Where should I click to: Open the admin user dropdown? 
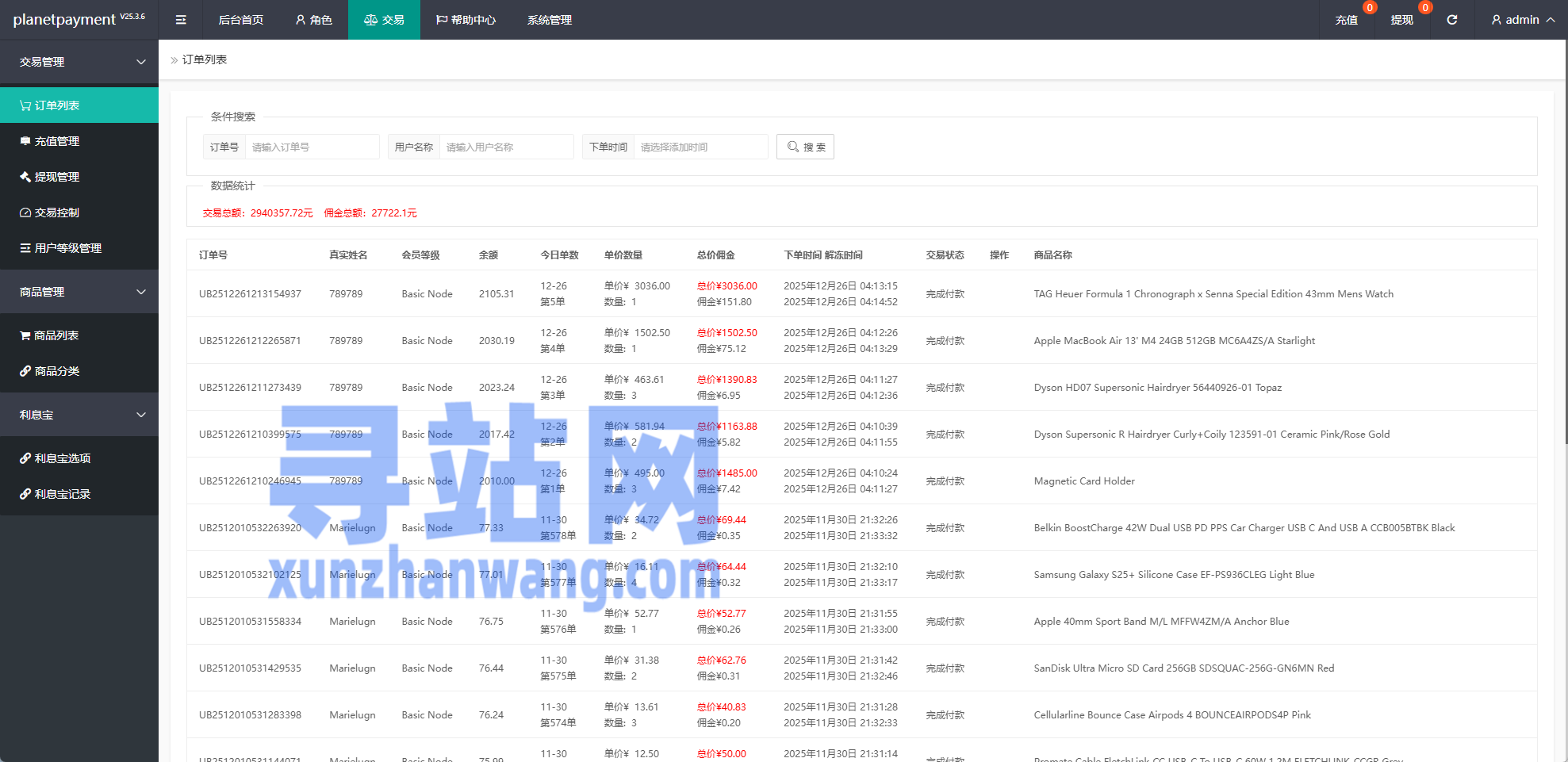[x=1521, y=20]
